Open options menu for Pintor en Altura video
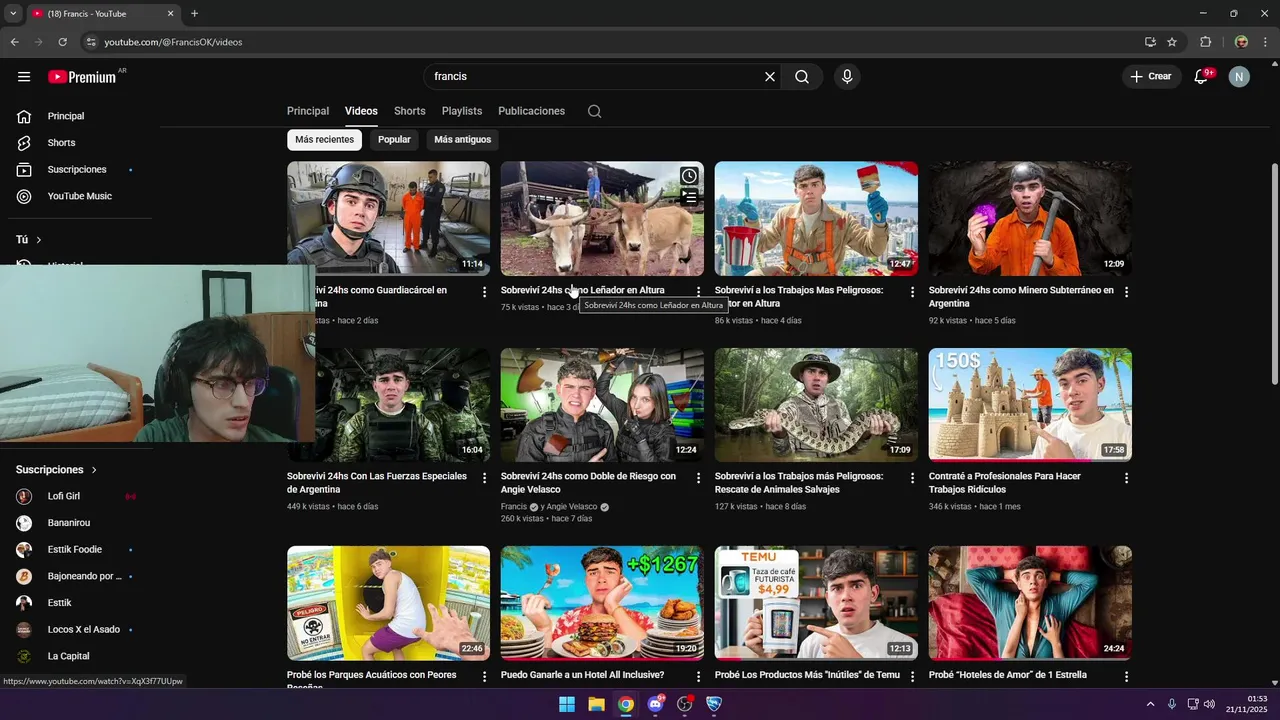The height and width of the screenshot is (720, 1280). tap(912, 292)
